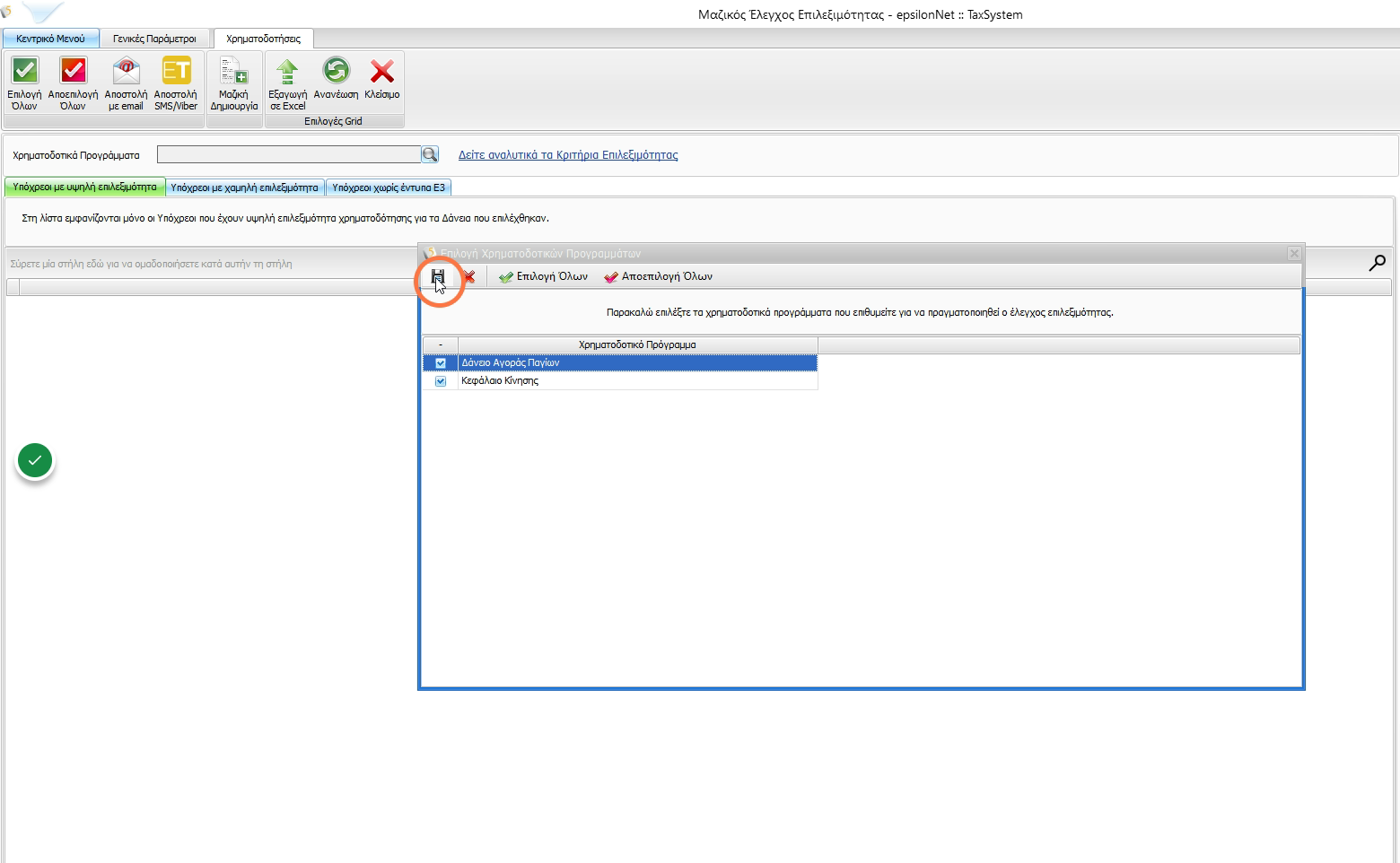Uncheck the Κεφάλαιο Κίνησης checkbox

pyautogui.click(x=441, y=381)
